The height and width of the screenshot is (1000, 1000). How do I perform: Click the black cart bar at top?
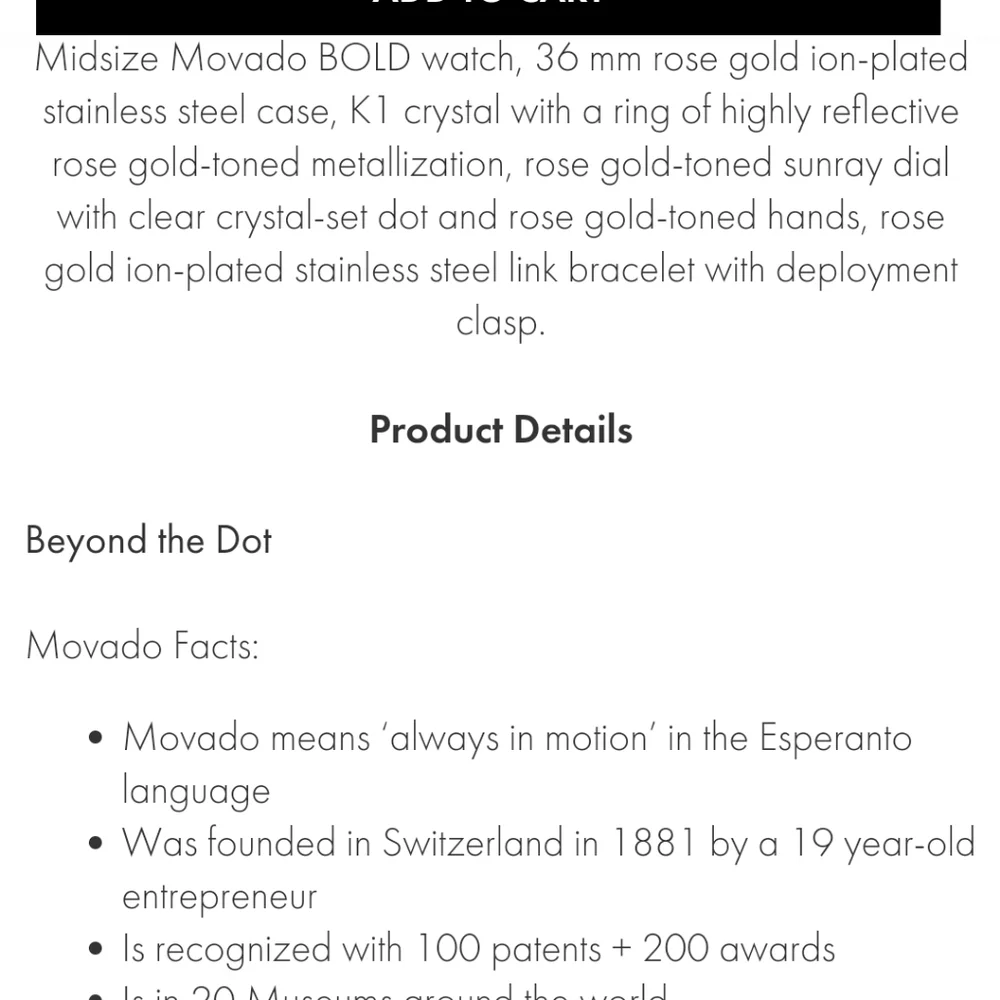500,10
